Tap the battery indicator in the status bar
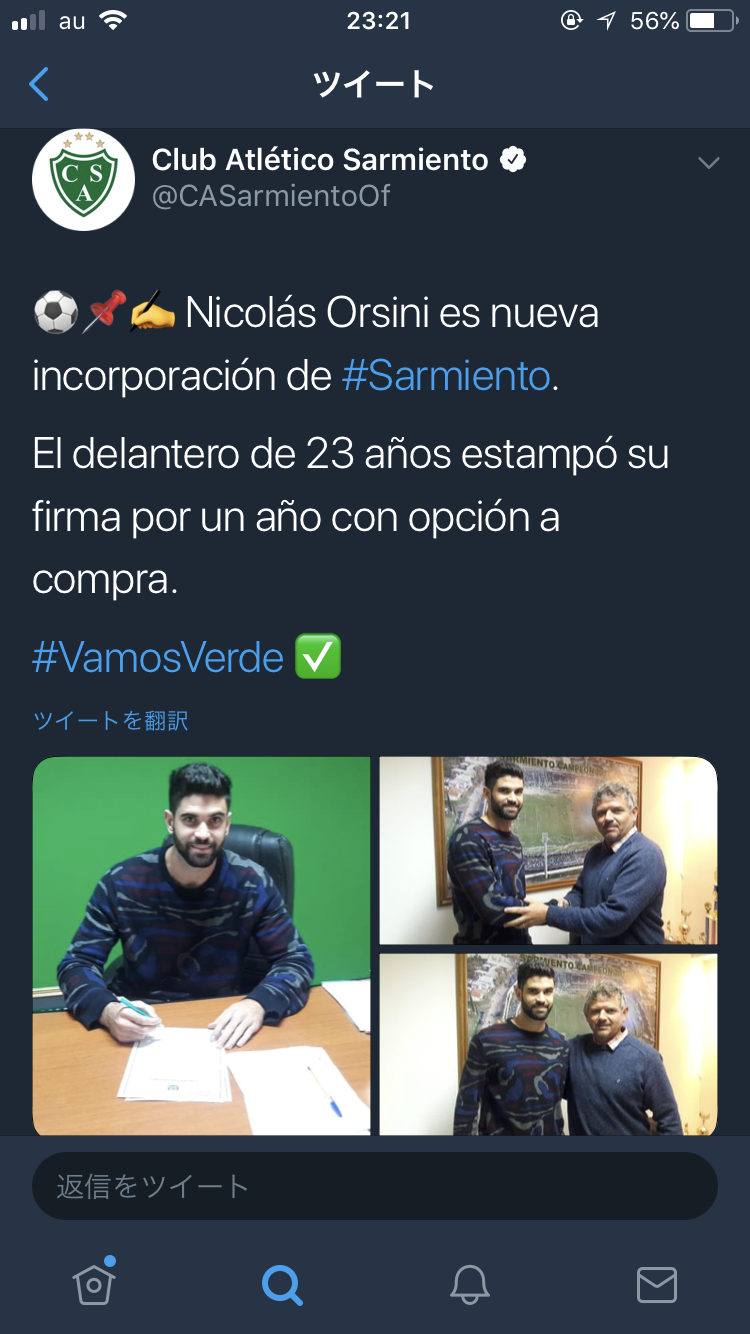 tap(712, 21)
